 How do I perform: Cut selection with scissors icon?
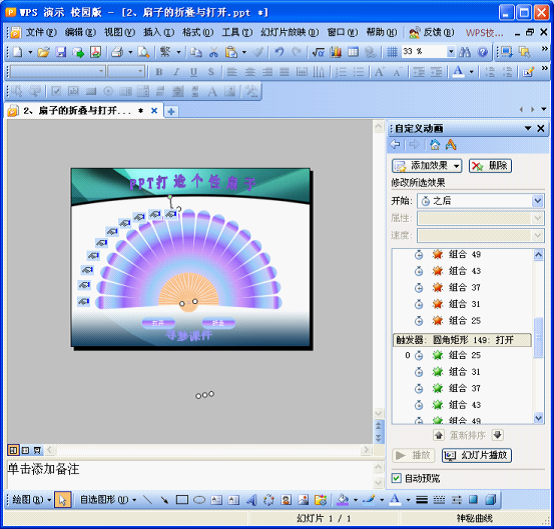[x=213, y=52]
